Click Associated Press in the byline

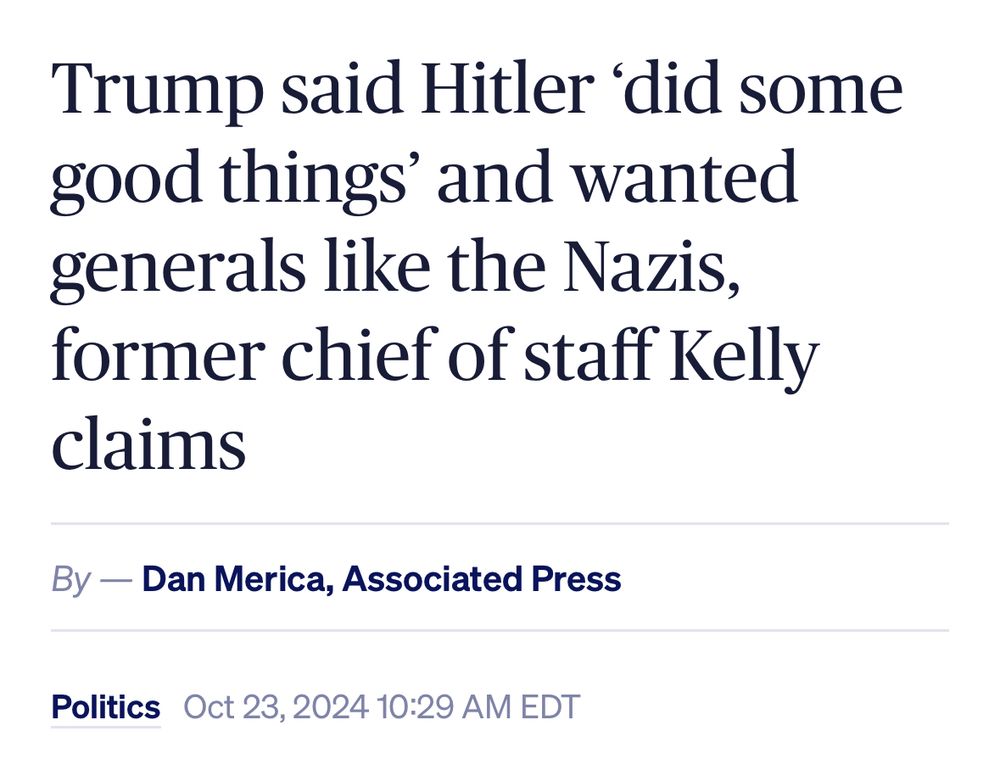point(481,579)
